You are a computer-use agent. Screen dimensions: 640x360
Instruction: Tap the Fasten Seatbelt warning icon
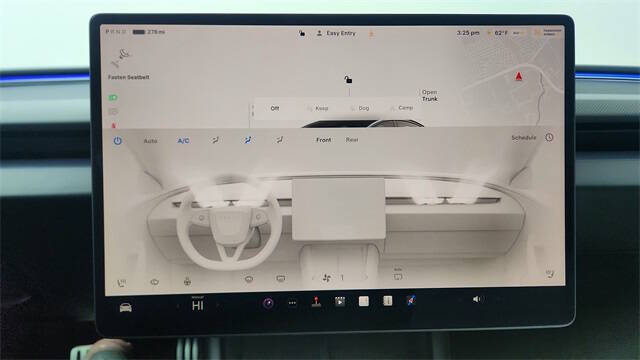[121, 58]
